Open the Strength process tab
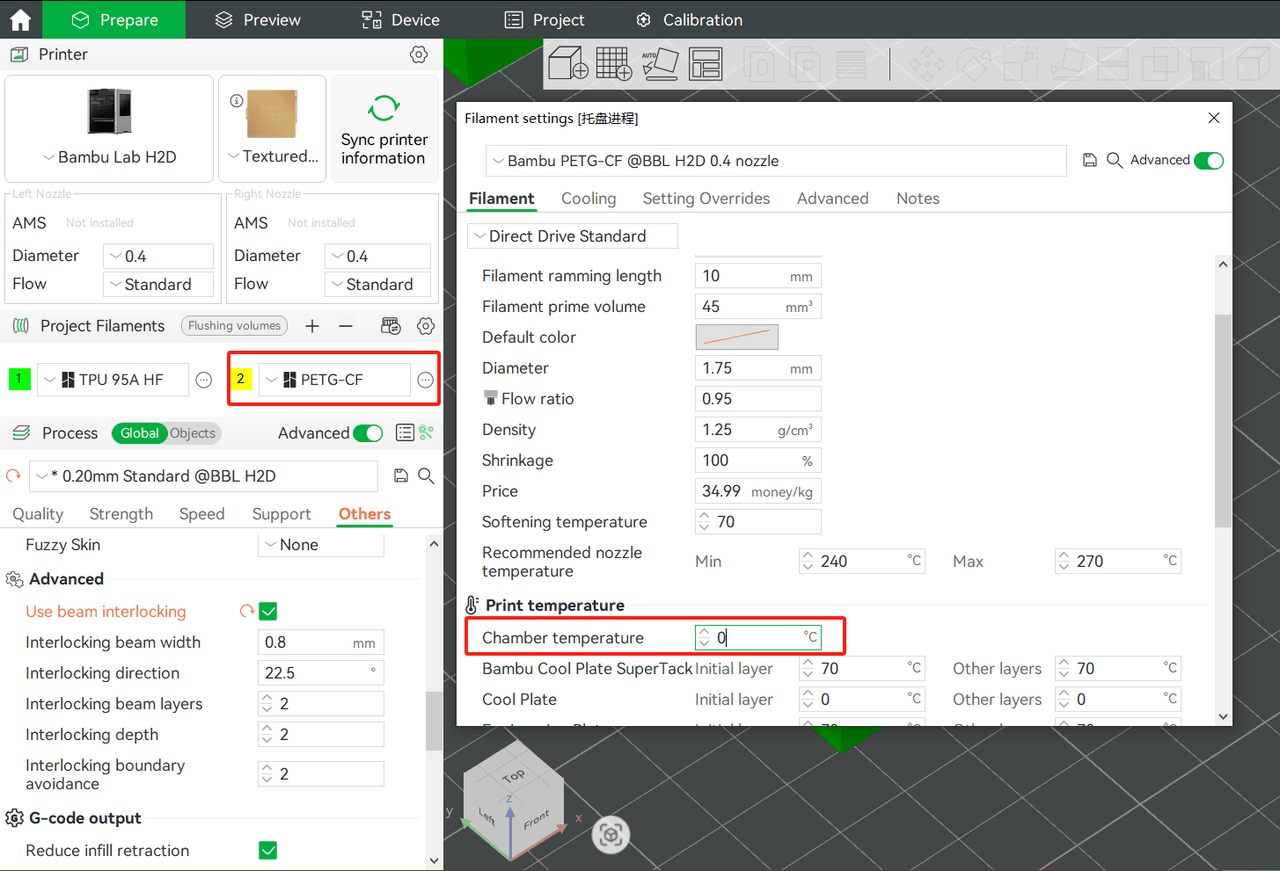This screenshot has height=871, width=1280. (121, 514)
